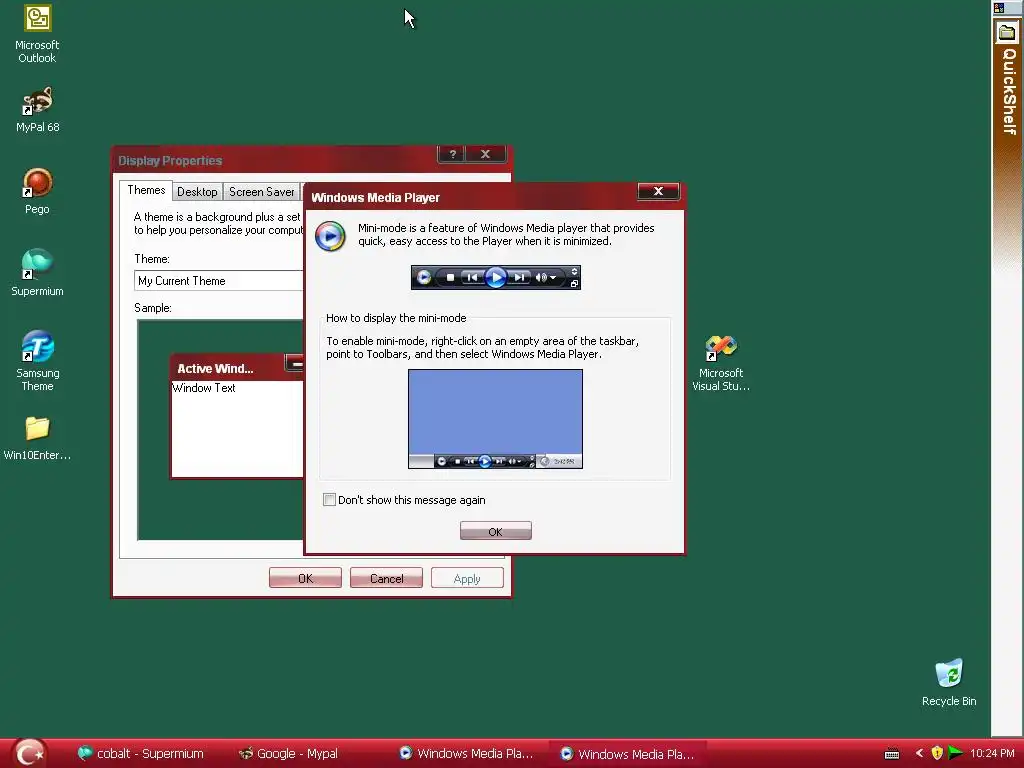The height and width of the screenshot is (768, 1024).
Task: Click Apply in the Display Properties window
Action: 467,579
